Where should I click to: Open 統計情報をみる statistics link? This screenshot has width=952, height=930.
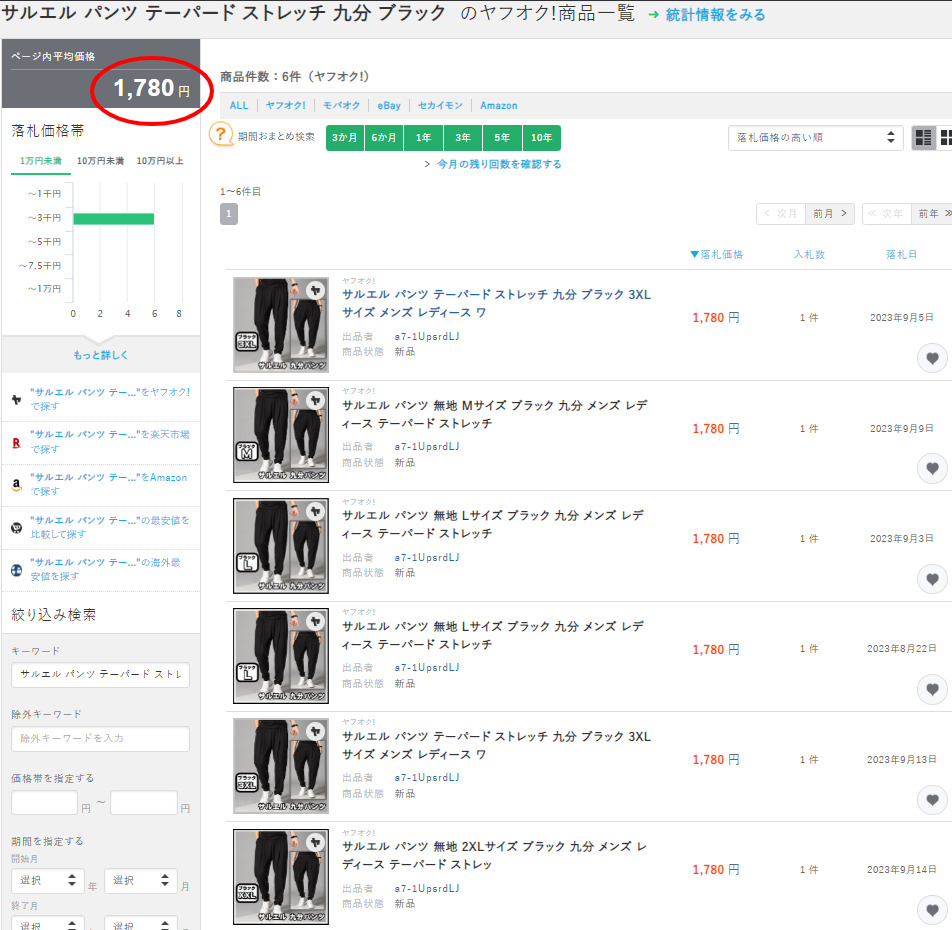715,15
